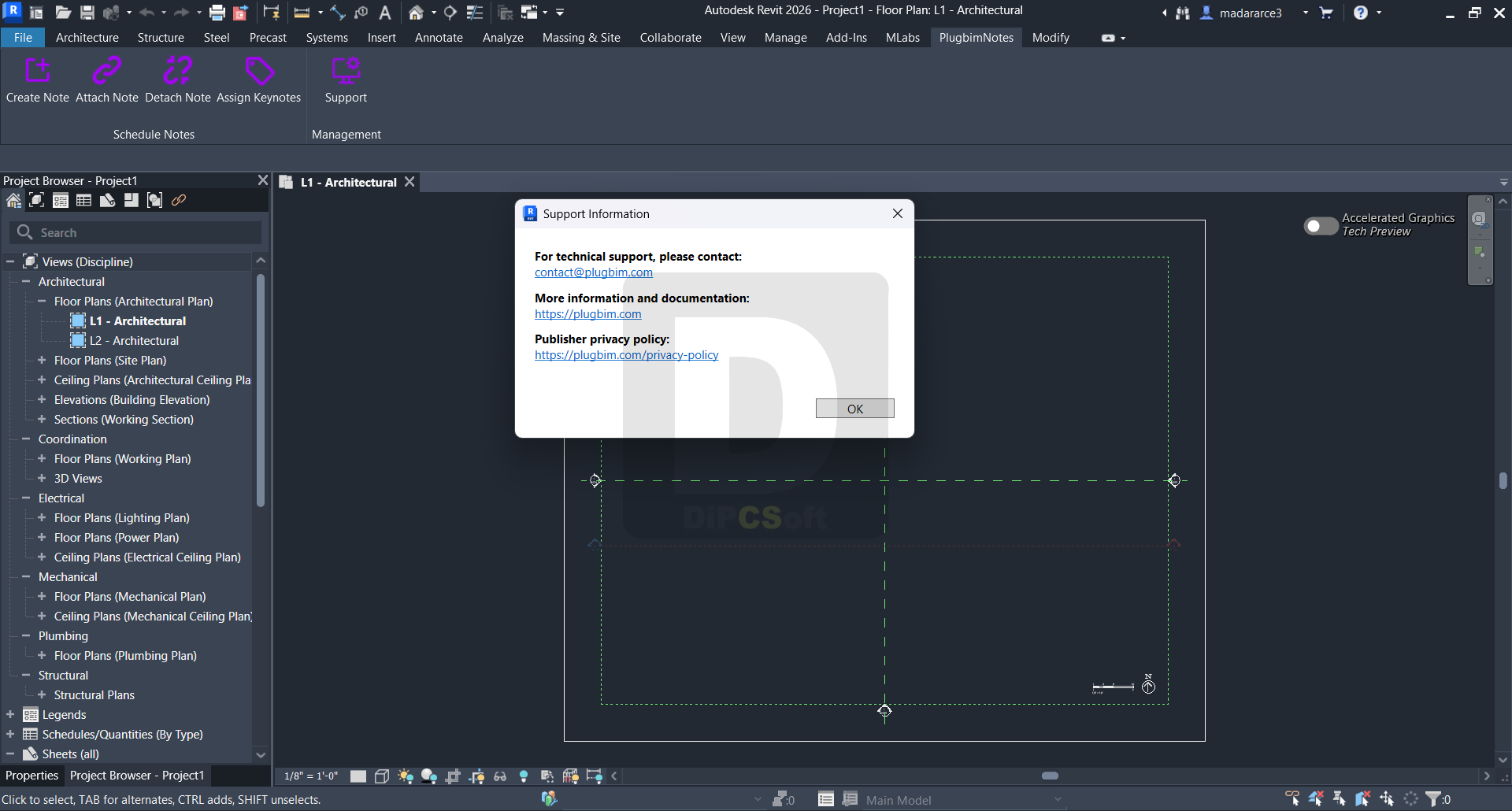Click the Undo arrow

(x=146, y=13)
